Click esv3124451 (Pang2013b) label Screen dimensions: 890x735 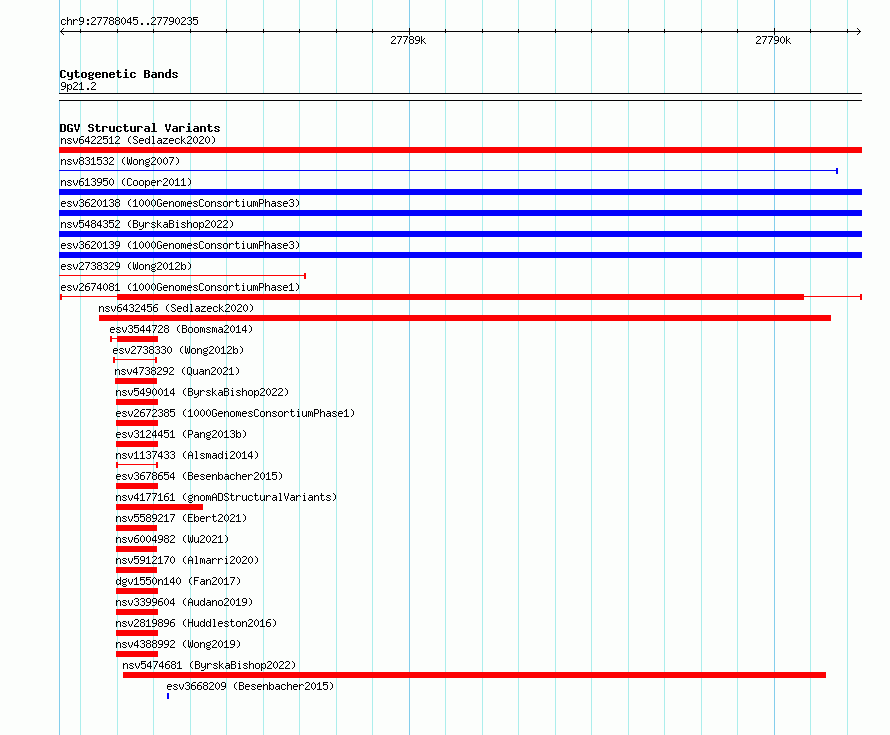click(x=181, y=434)
